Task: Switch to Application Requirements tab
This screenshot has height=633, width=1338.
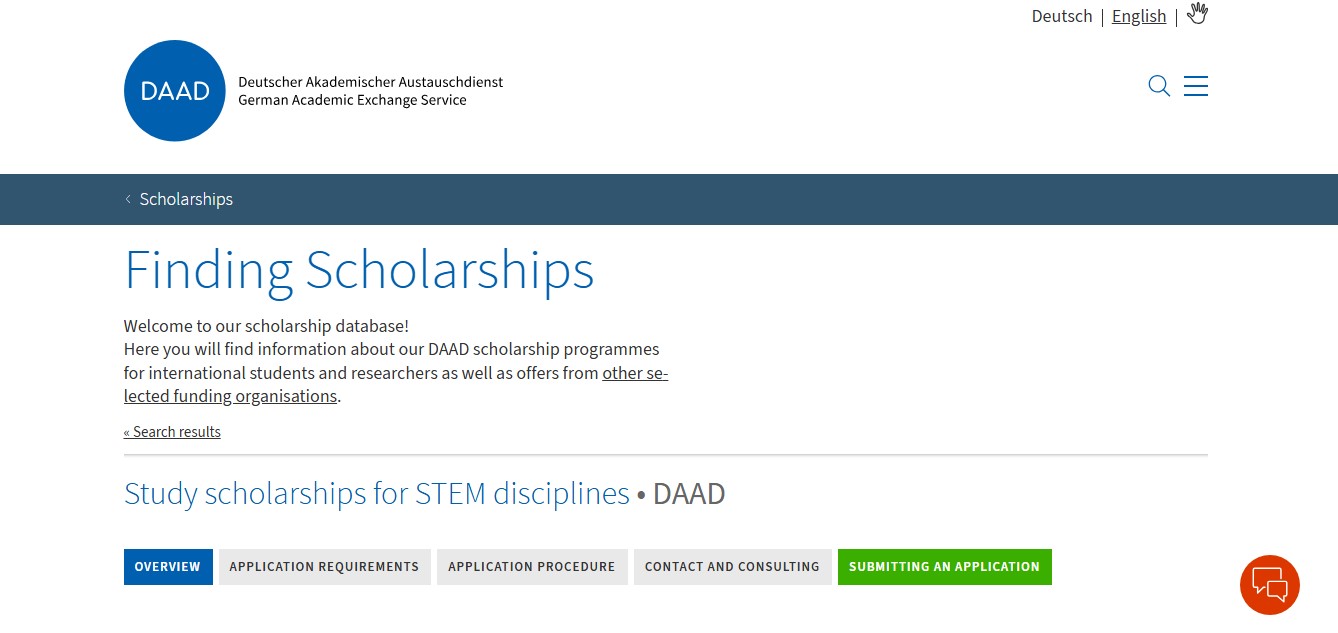Action: 324,567
